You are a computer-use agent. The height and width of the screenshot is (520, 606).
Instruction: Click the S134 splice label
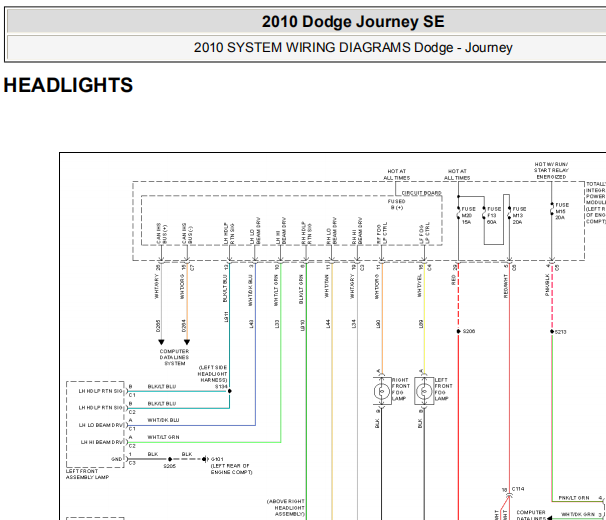point(221,387)
